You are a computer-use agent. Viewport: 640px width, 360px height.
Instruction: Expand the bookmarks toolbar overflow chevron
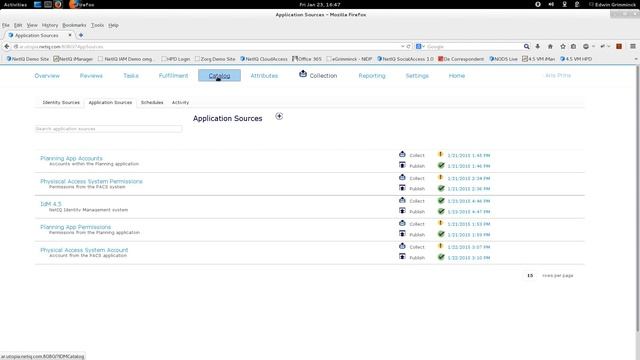636,59
